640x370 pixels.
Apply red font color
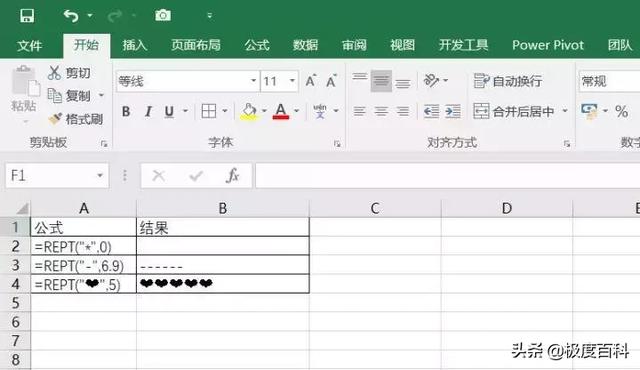pos(281,111)
